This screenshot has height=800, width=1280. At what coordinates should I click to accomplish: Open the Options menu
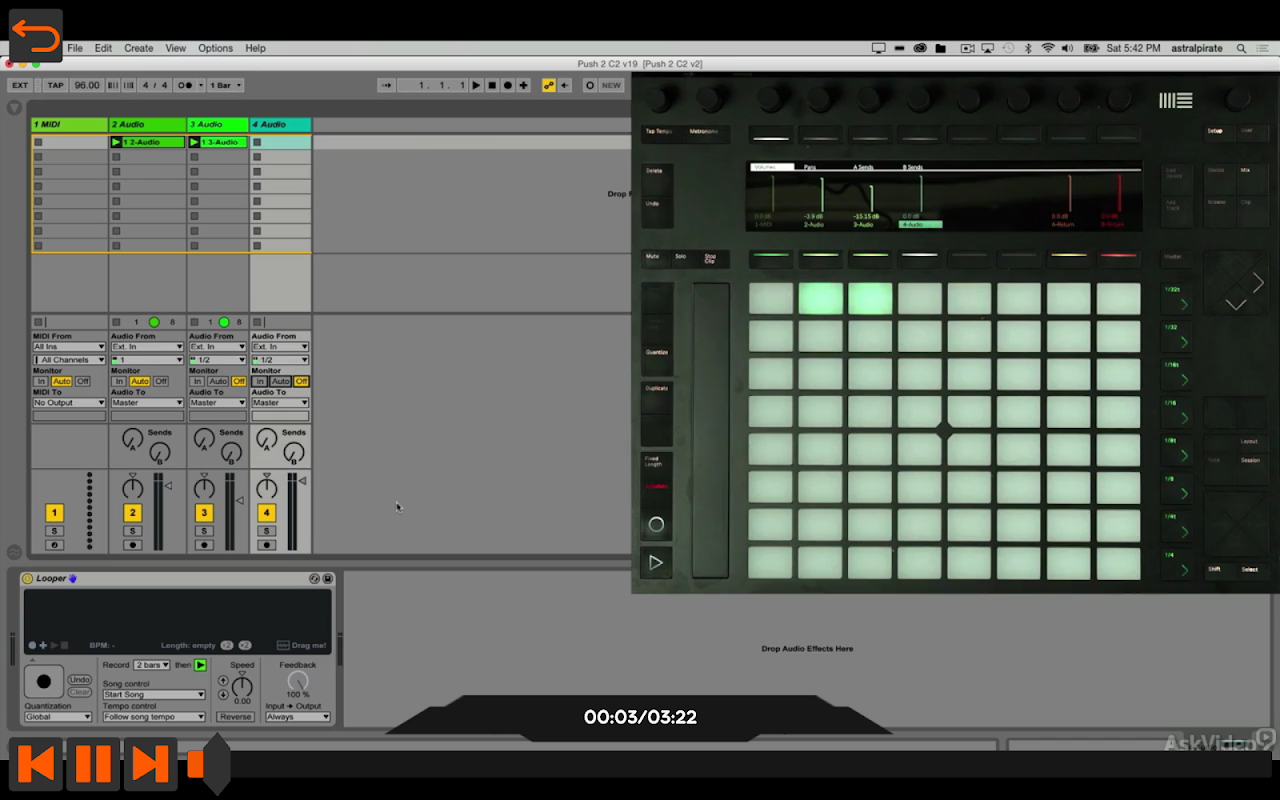pyautogui.click(x=215, y=48)
